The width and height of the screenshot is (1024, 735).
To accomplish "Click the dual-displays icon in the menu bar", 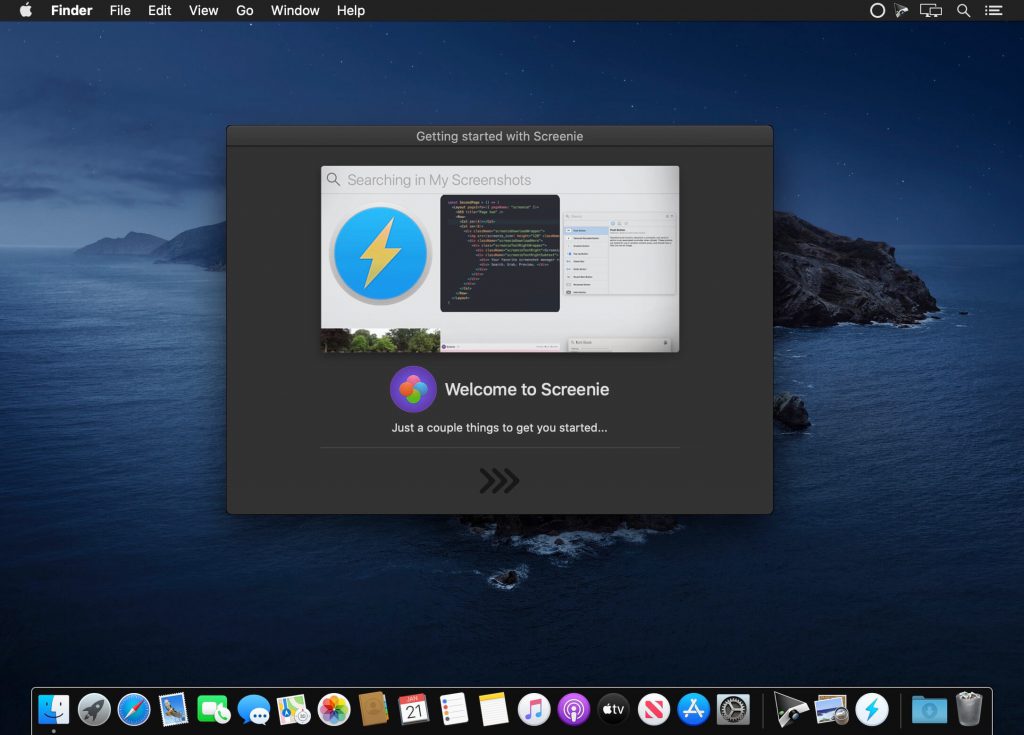I will pos(930,11).
